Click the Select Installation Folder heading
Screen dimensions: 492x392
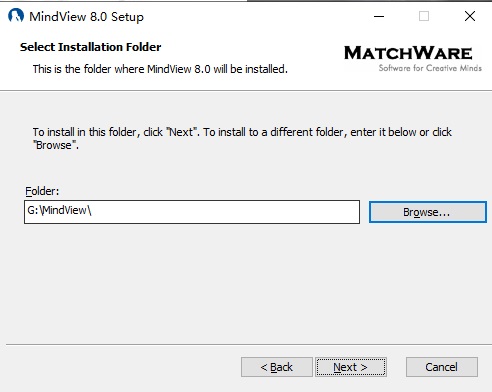(90, 47)
